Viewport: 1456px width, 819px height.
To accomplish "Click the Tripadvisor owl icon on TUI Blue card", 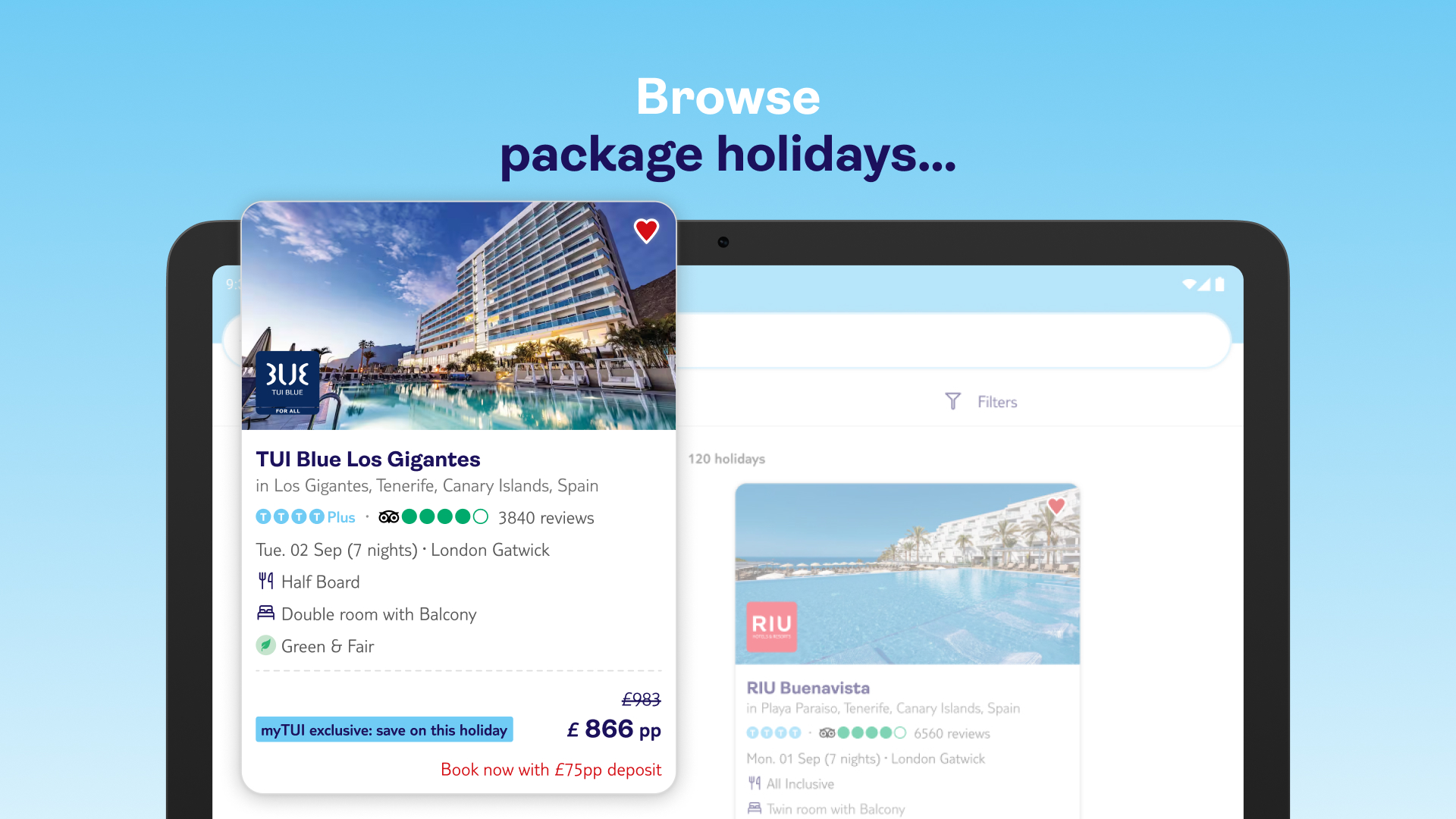I will 389,517.
